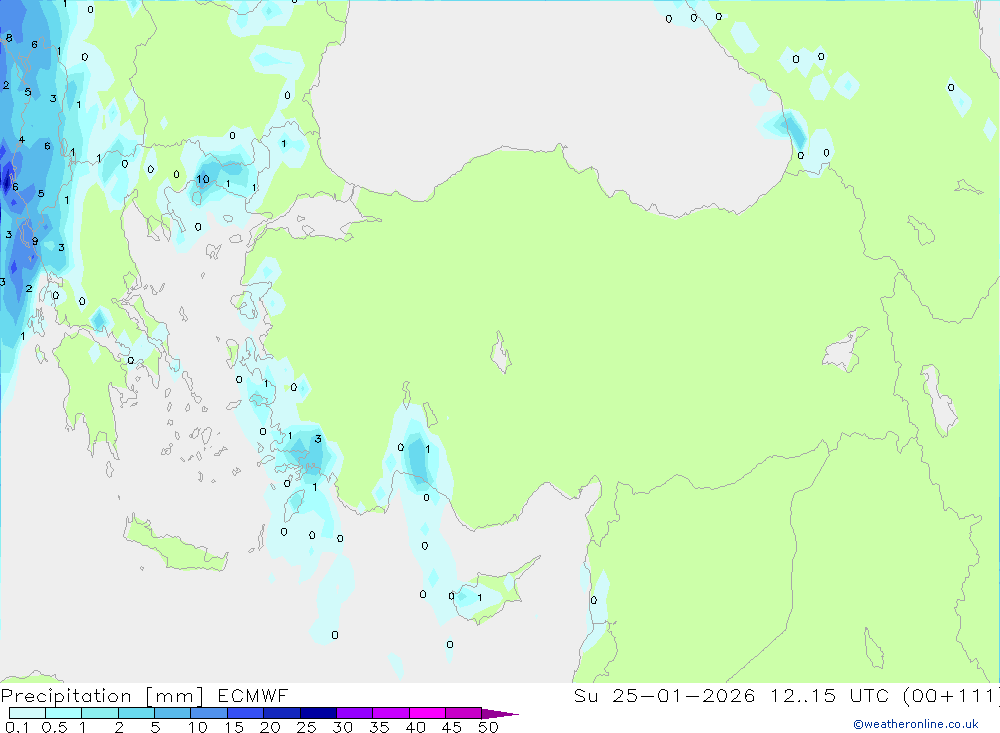
Task: Click the Precipitation [mm] title text
Action: [x=102, y=696]
